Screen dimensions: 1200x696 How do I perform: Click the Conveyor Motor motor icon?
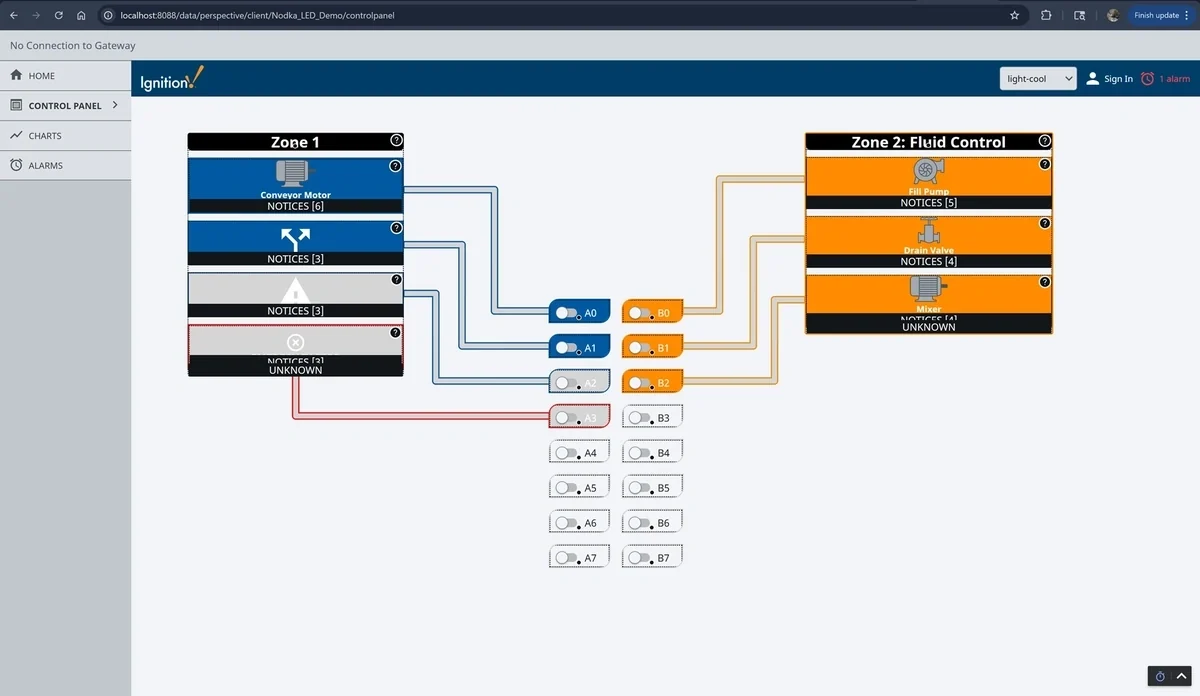point(295,174)
